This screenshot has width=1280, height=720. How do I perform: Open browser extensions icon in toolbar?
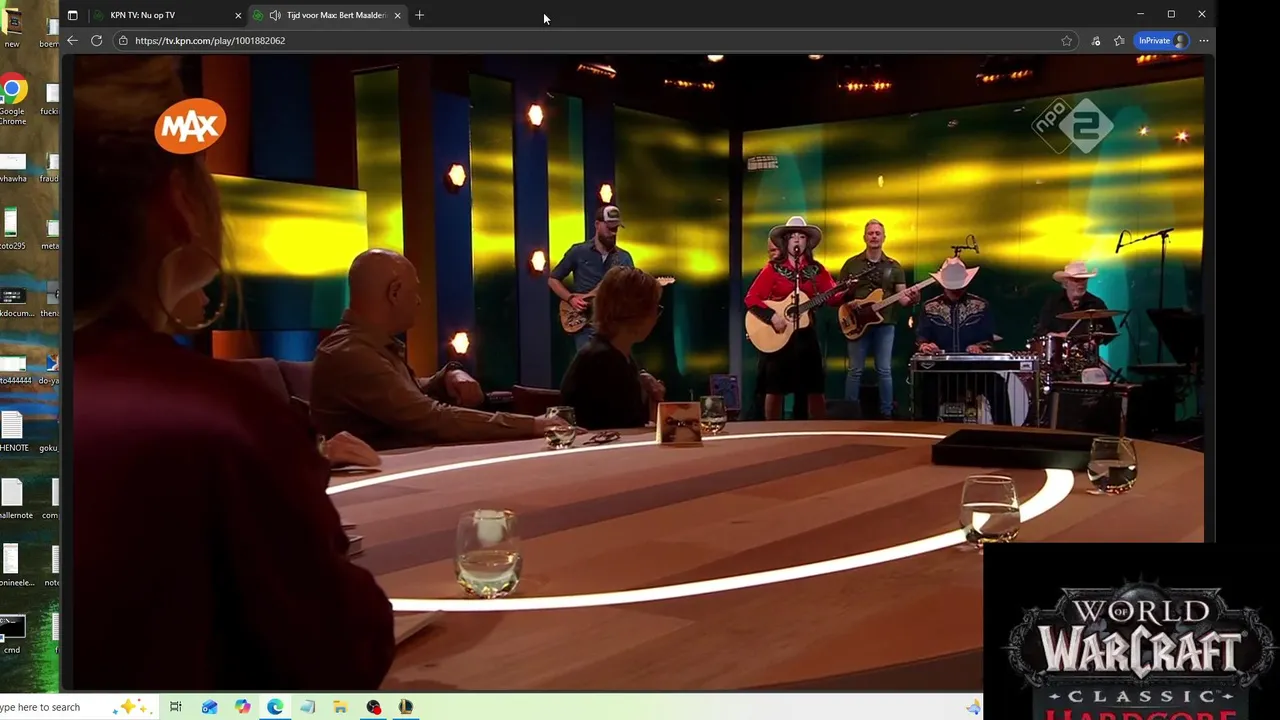point(1096,40)
